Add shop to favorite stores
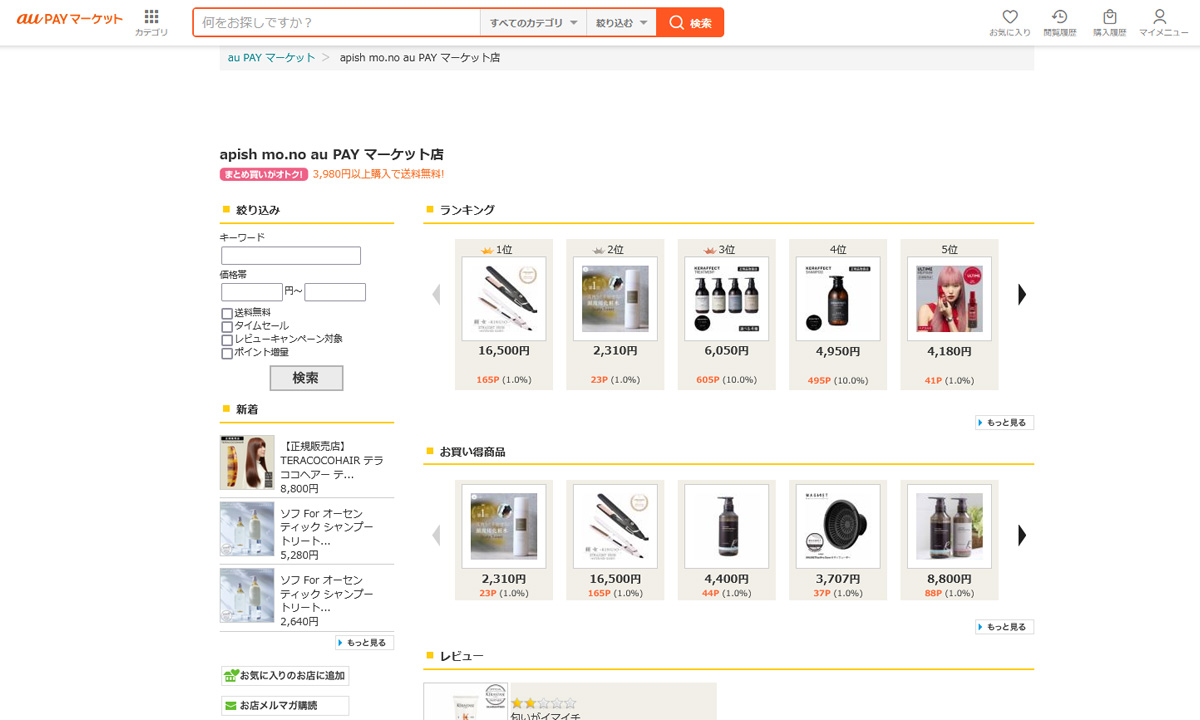The width and height of the screenshot is (1200, 720). click(285, 675)
